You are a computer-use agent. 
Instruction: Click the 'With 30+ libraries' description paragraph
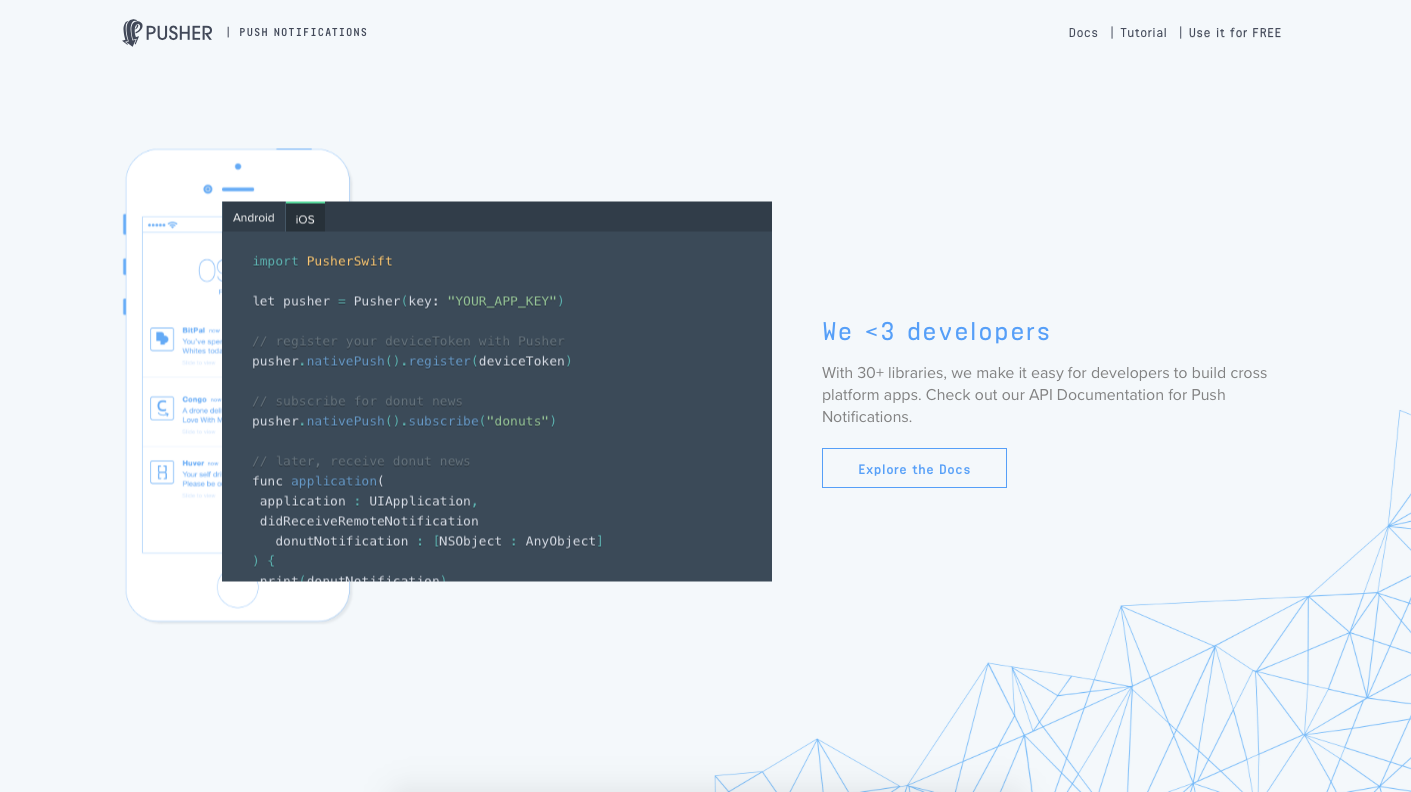pos(1044,395)
